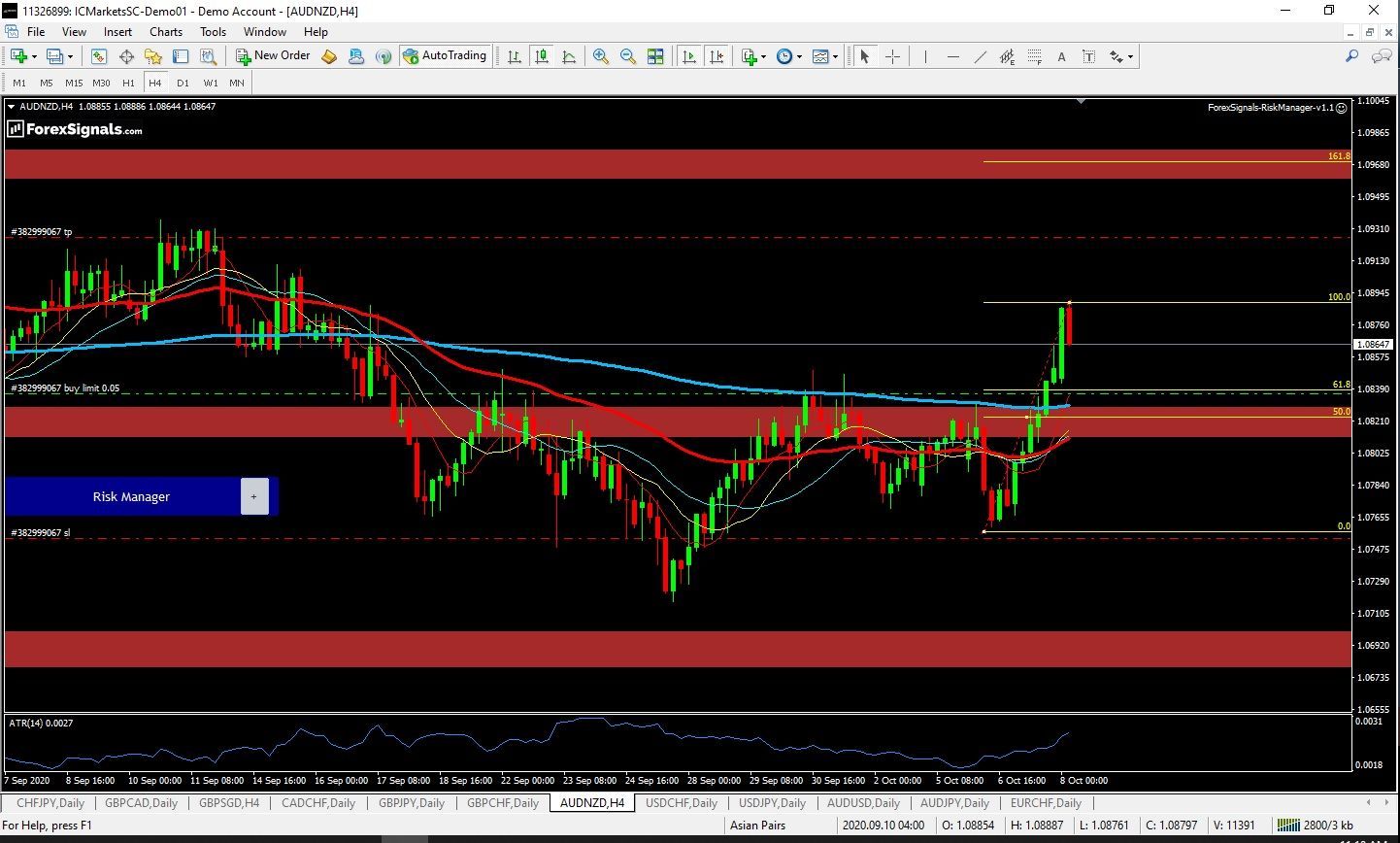1400x843 pixels.
Task: Expand the AUDNZD,H4 chart title arrow
Action: (x=11, y=107)
